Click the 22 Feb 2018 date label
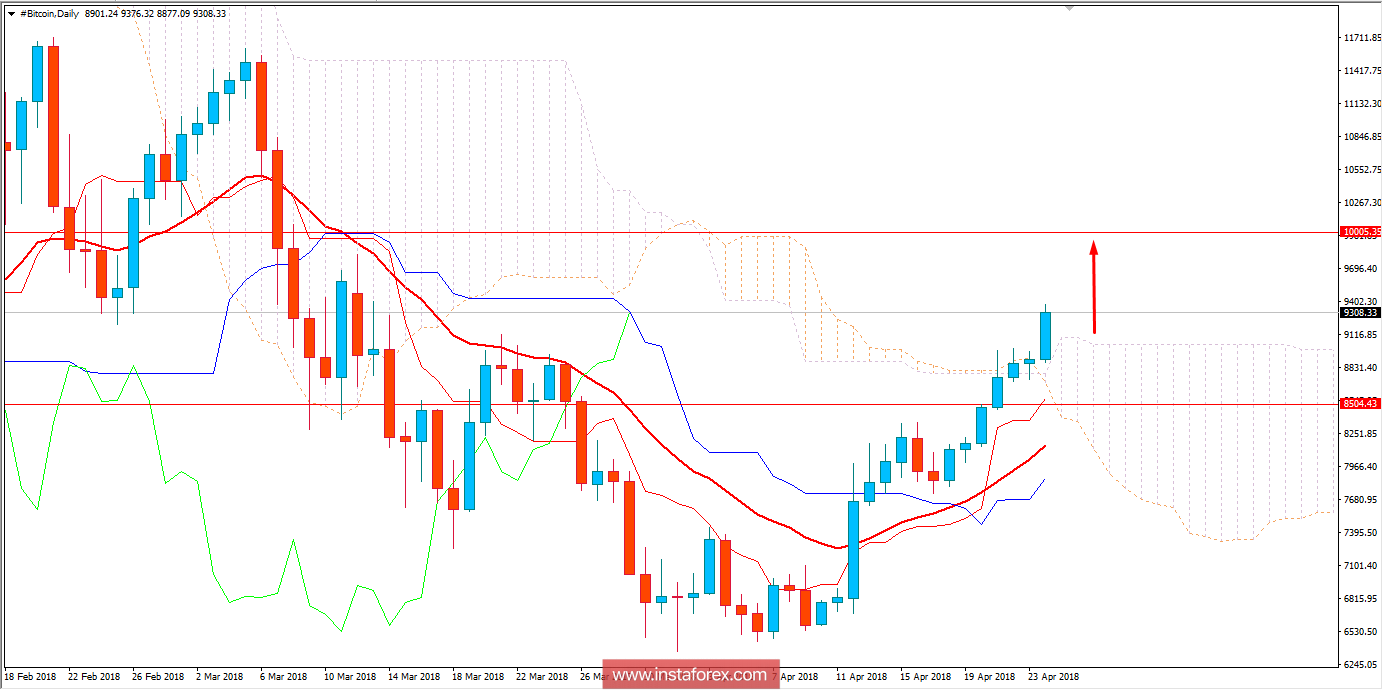1382x690 pixels. (94, 677)
